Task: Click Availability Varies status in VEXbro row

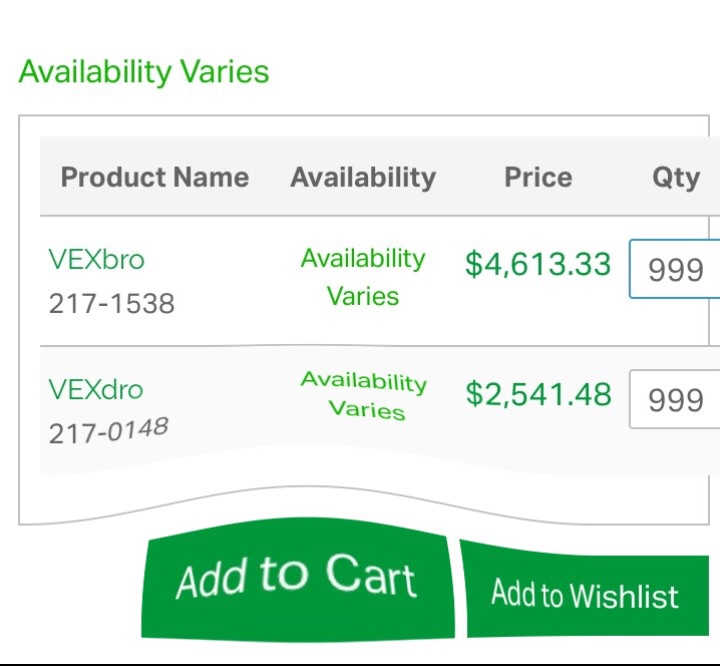Action: tap(363, 277)
